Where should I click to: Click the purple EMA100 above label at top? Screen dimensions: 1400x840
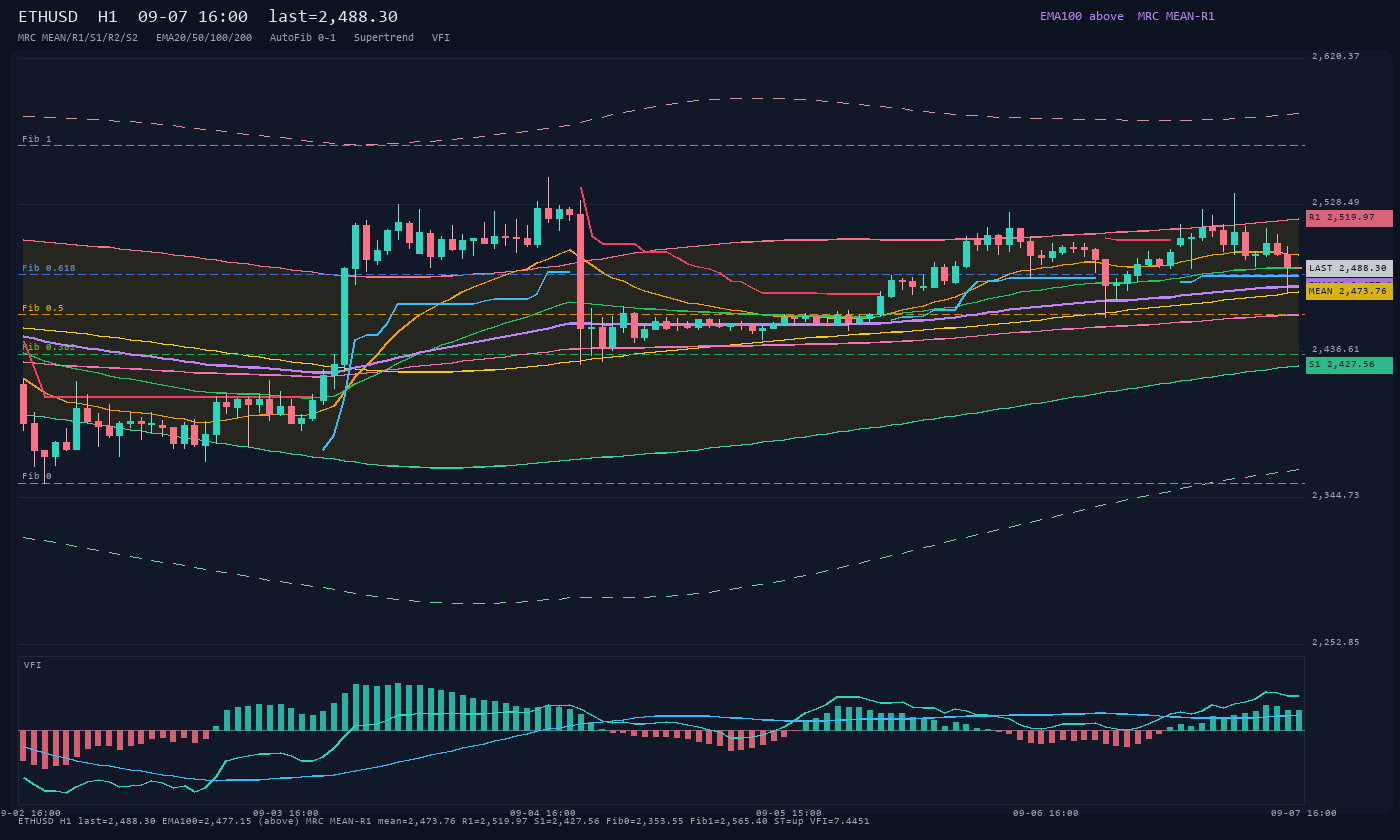tap(1082, 16)
